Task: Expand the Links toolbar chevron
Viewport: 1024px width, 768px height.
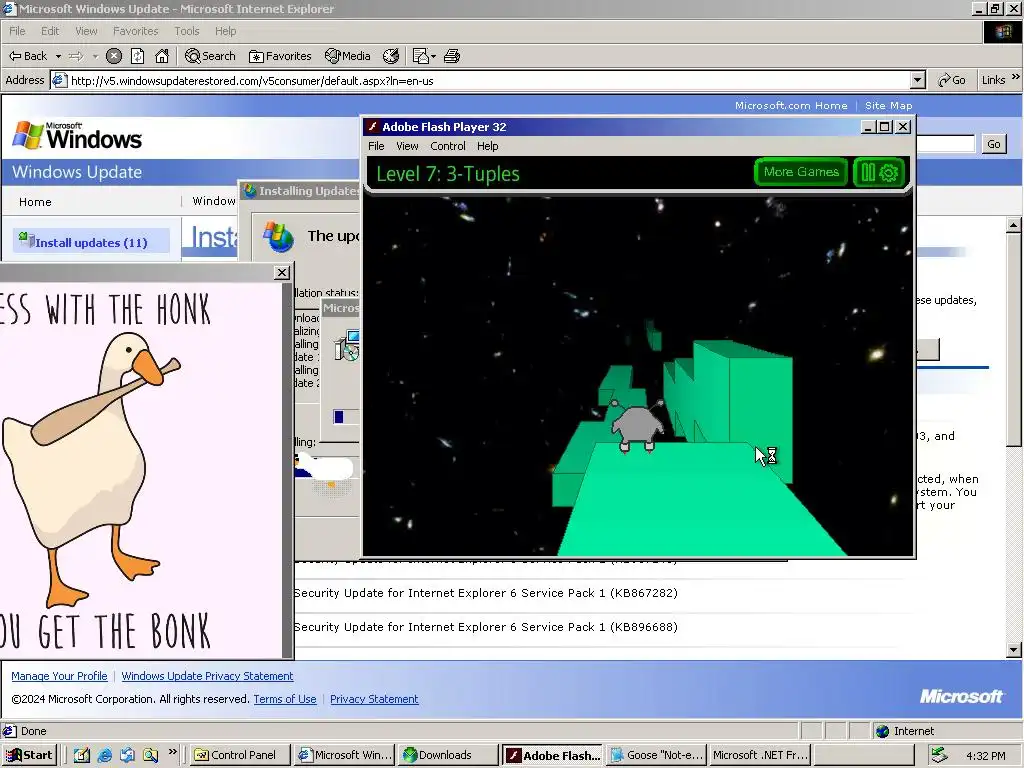Action: [1016, 77]
